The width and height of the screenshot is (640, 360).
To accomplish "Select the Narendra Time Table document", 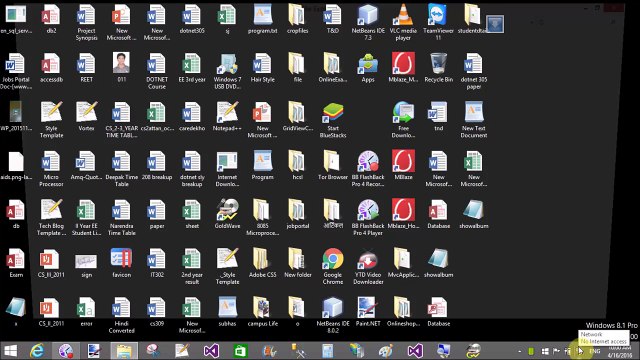I will [121, 211].
